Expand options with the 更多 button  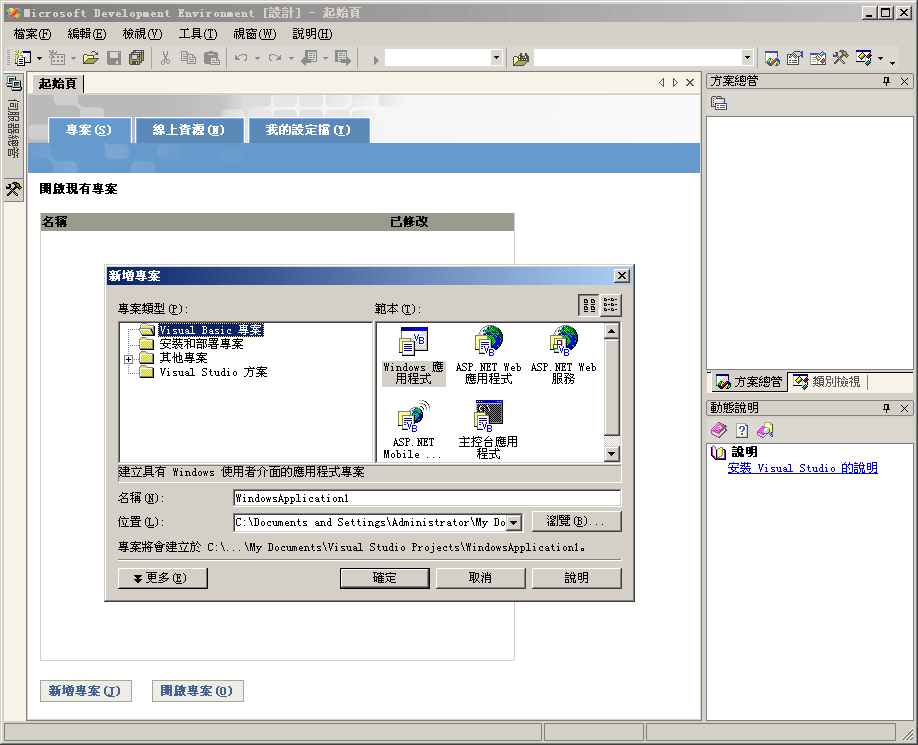pyautogui.click(x=163, y=578)
